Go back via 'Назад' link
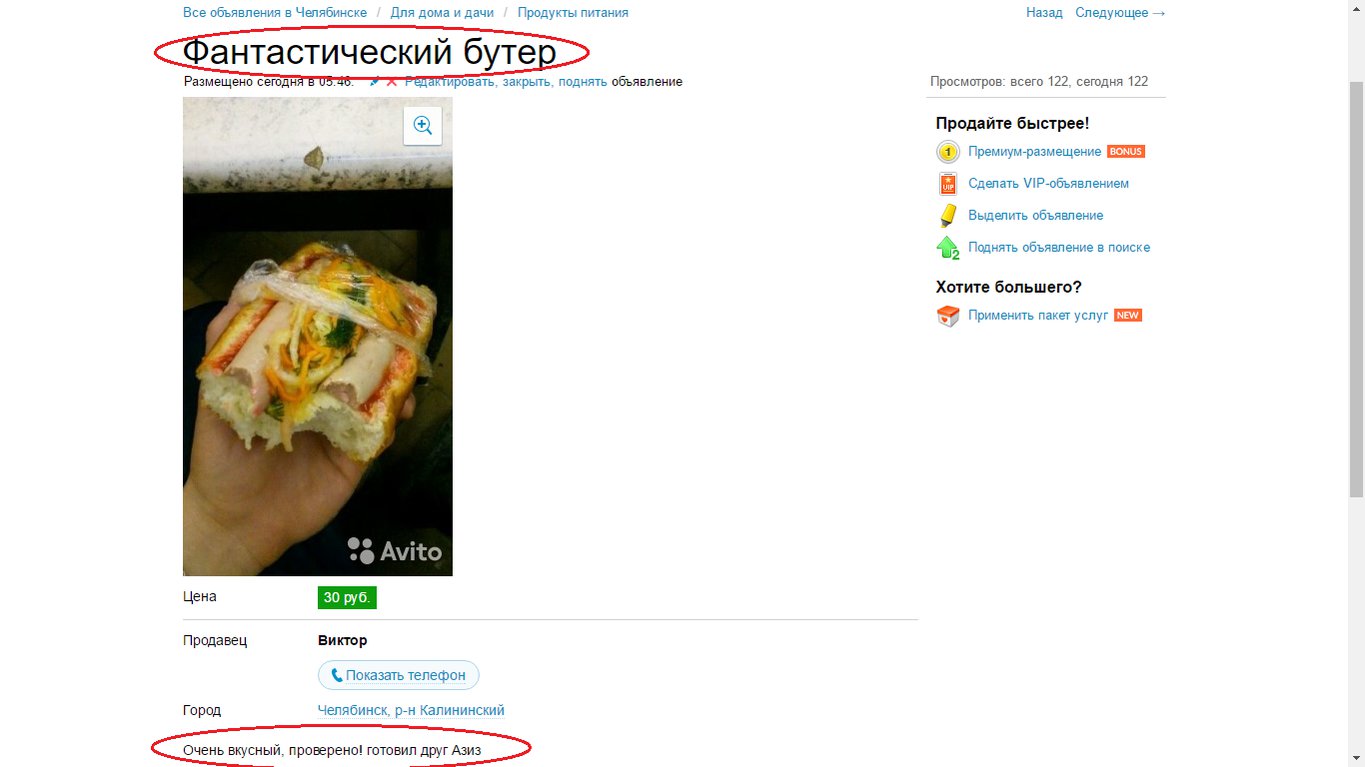 coord(1044,13)
